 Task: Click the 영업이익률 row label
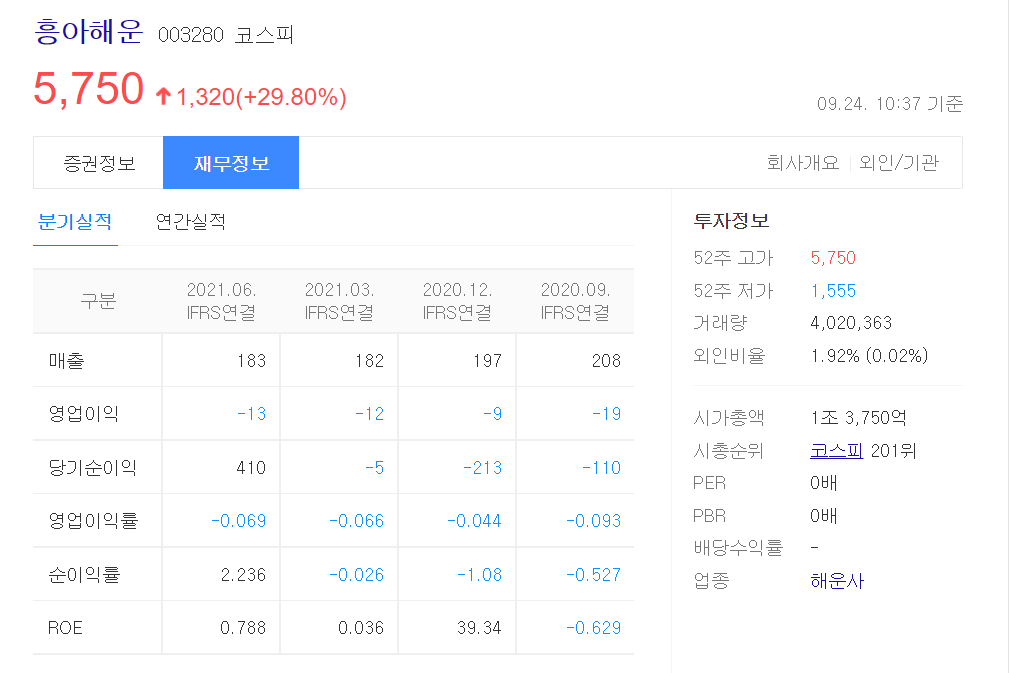pos(93,520)
